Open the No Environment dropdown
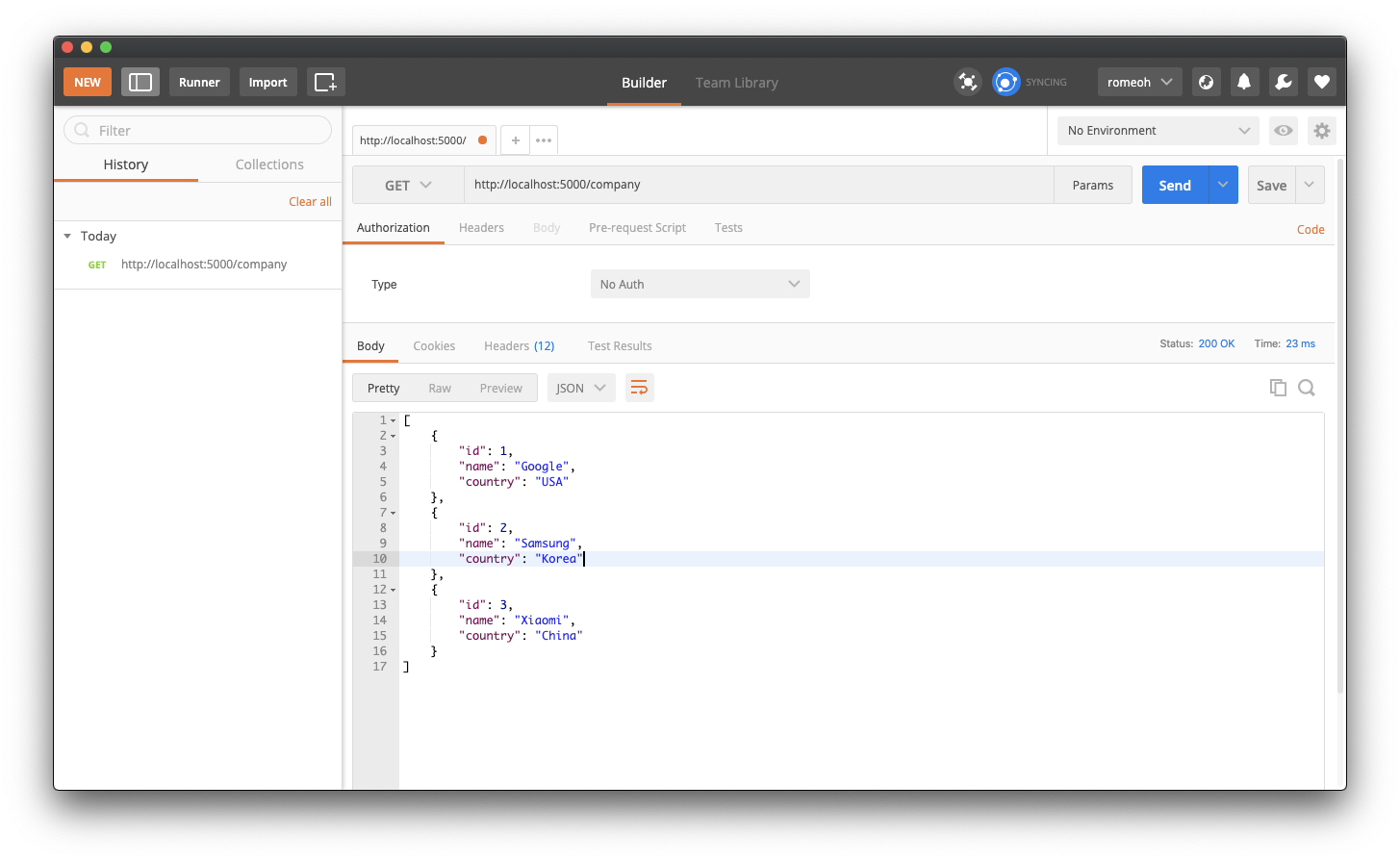The height and width of the screenshot is (861, 1400). (x=1158, y=131)
